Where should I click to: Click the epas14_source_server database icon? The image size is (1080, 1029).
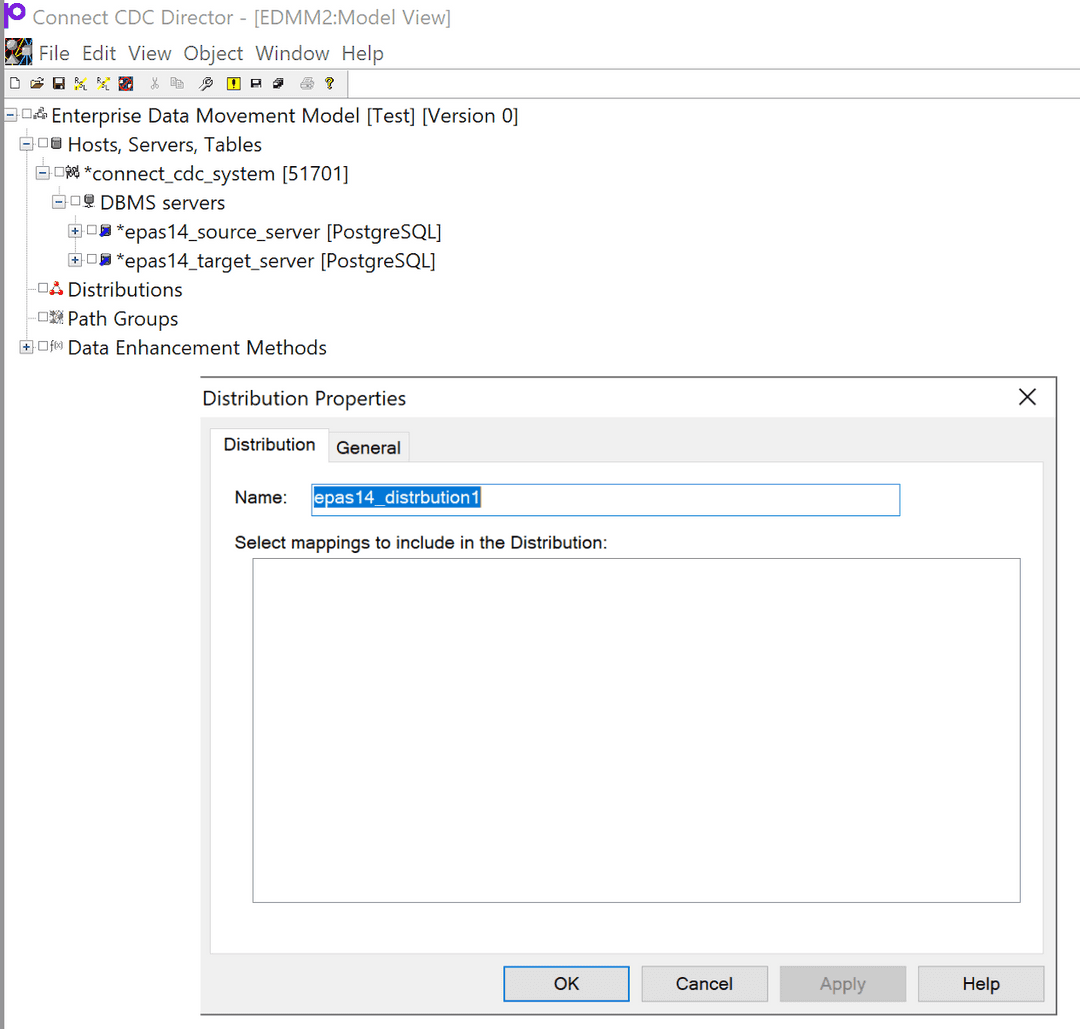tap(105, 232)
